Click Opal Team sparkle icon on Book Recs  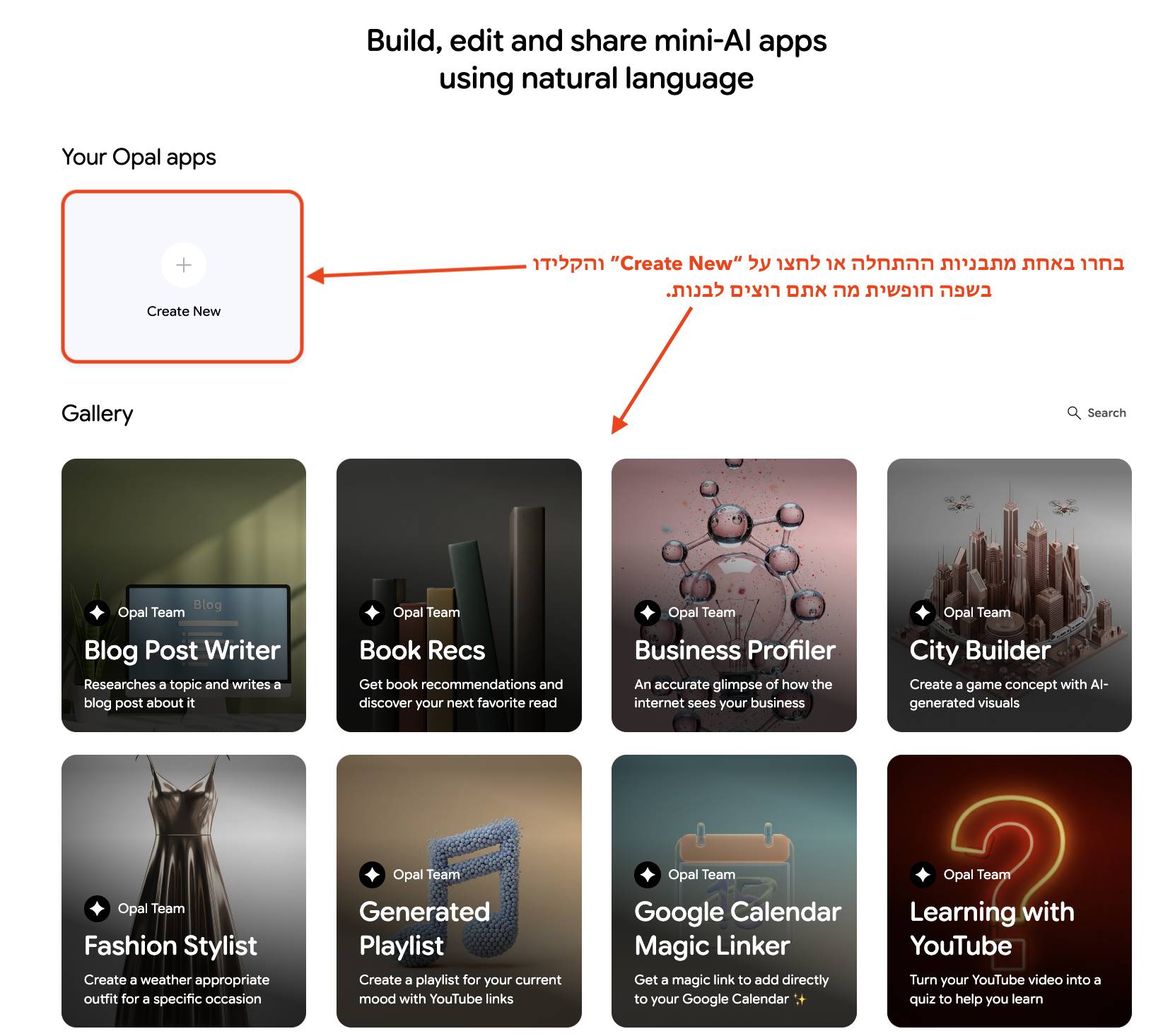(372, 612)
